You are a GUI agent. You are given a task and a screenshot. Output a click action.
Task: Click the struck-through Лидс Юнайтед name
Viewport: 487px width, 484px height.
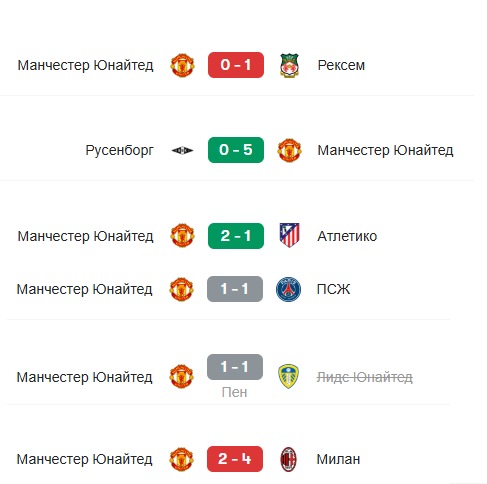[365, 377]
